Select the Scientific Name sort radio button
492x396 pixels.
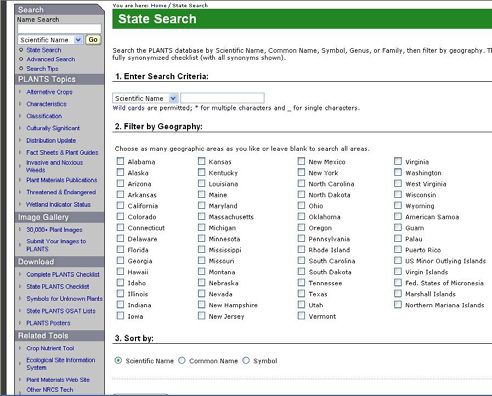[118, 360]
